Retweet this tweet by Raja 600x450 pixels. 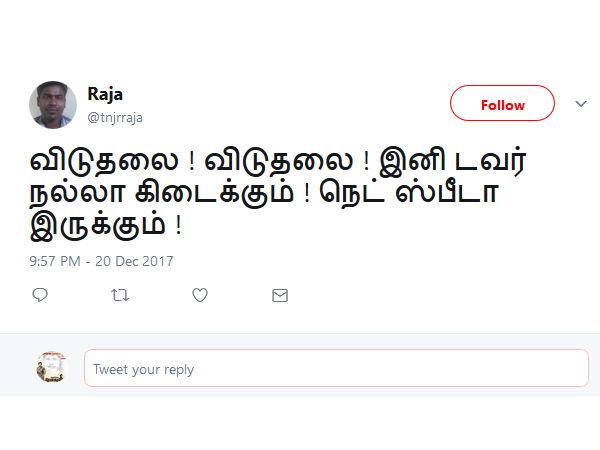pyautogui.click(x=120, y=295)
